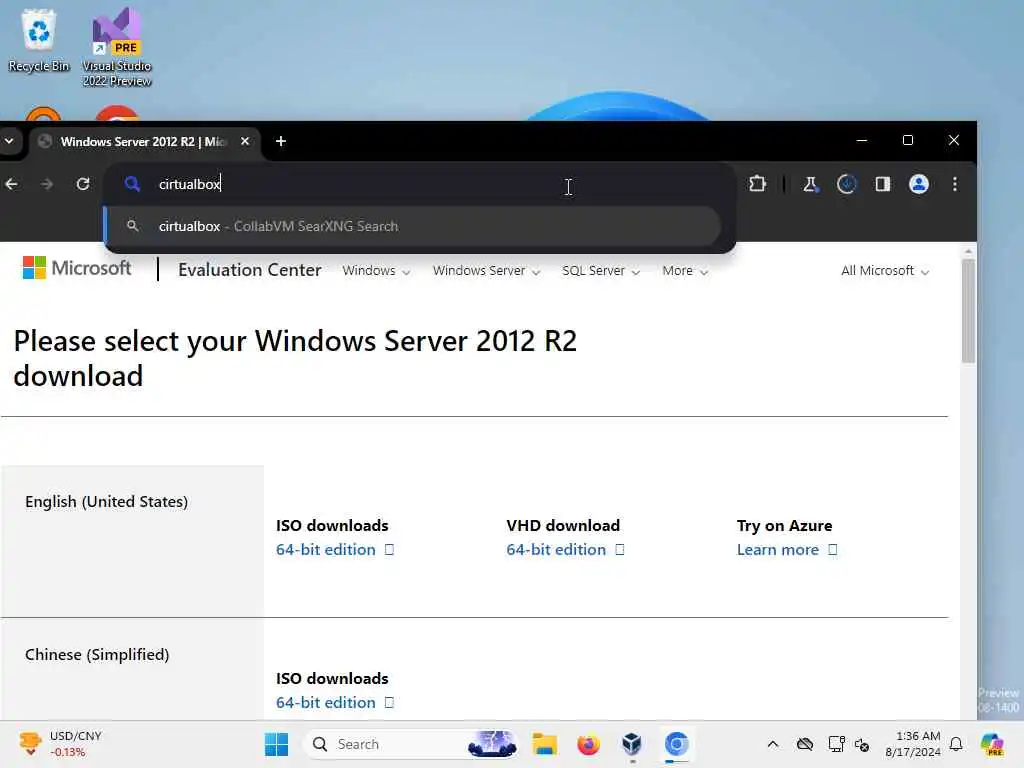Open the Try on Azure Learn more link

(786, 550)
